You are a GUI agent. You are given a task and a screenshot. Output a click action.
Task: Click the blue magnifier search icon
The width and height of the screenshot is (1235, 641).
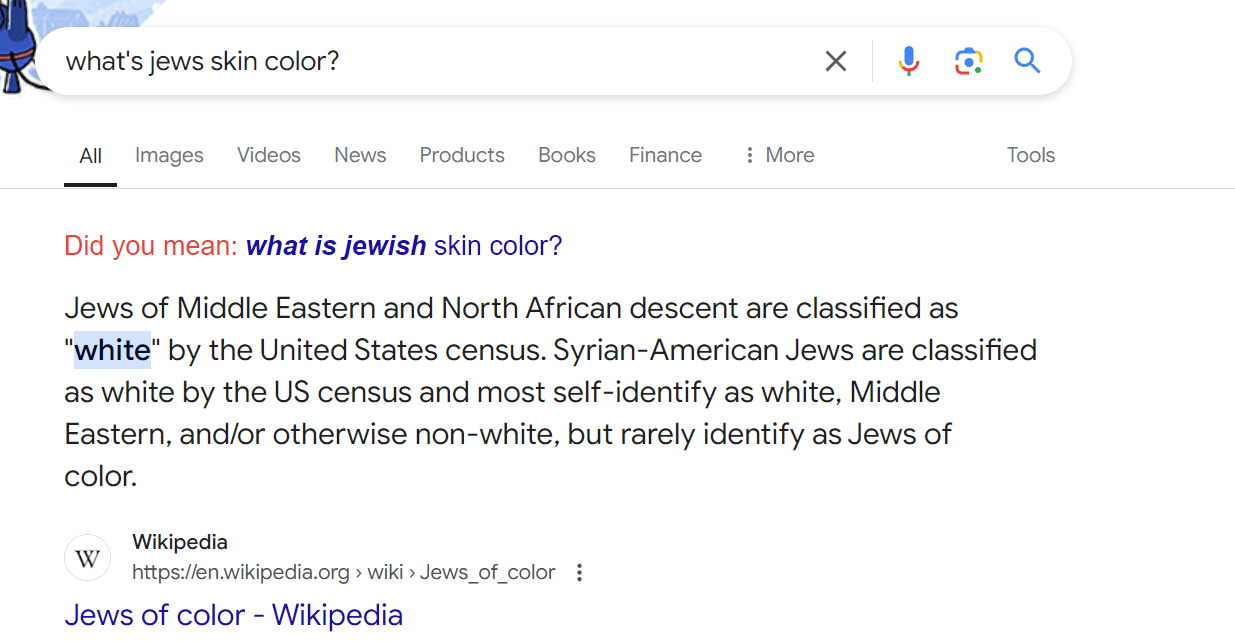tap(1027, 61)
